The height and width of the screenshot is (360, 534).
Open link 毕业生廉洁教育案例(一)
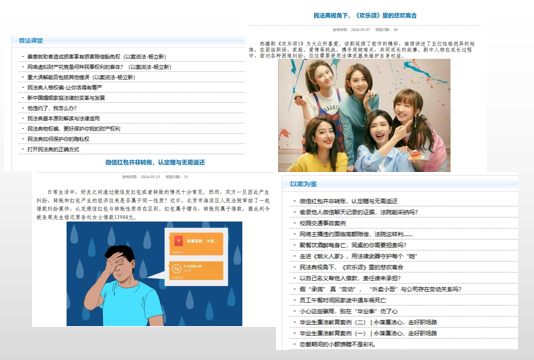[x=368, y=333]
